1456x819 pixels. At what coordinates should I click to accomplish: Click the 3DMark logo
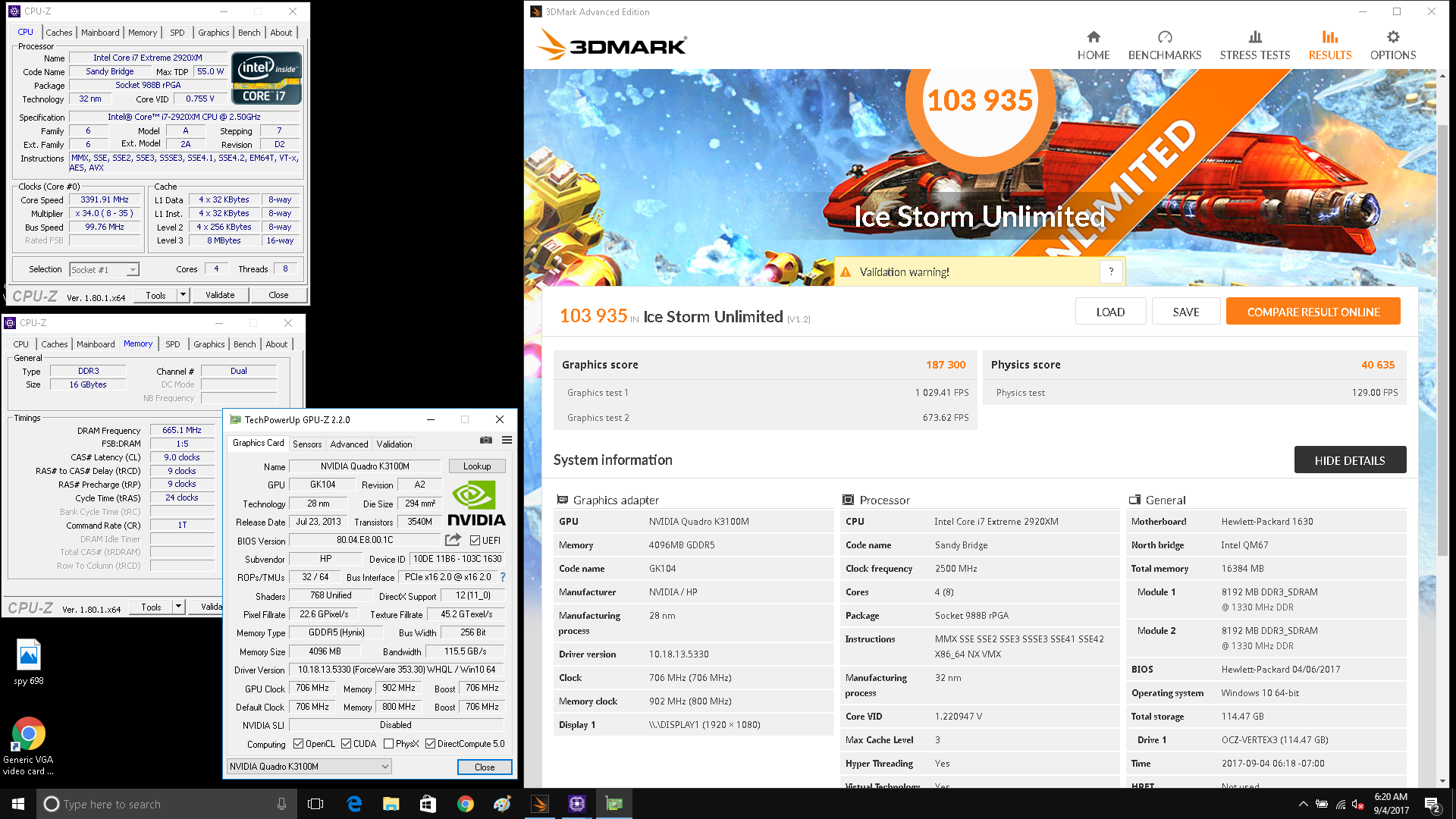pos(613,45)
